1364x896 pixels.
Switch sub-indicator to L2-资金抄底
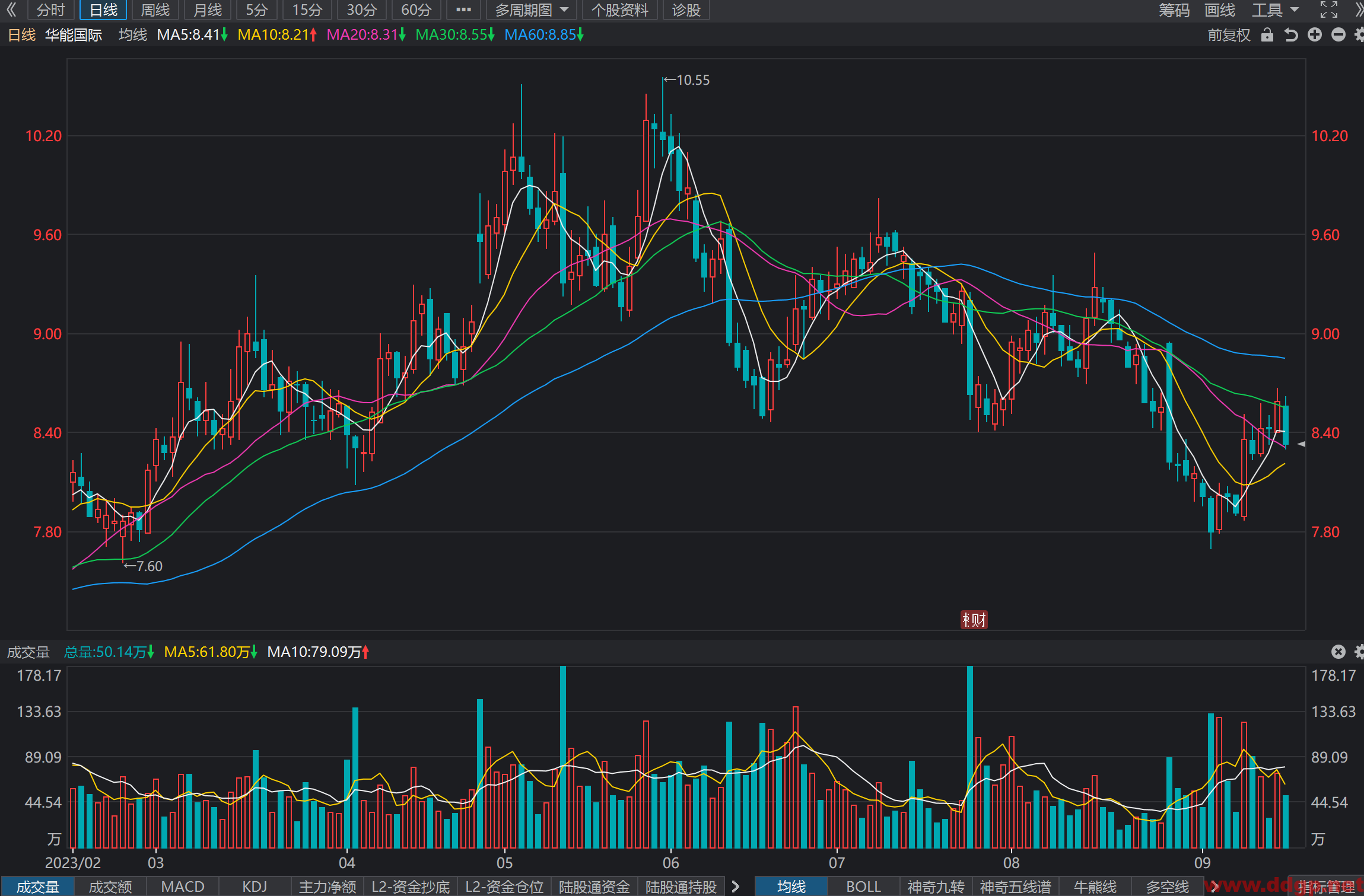click(x=411, y=887)
